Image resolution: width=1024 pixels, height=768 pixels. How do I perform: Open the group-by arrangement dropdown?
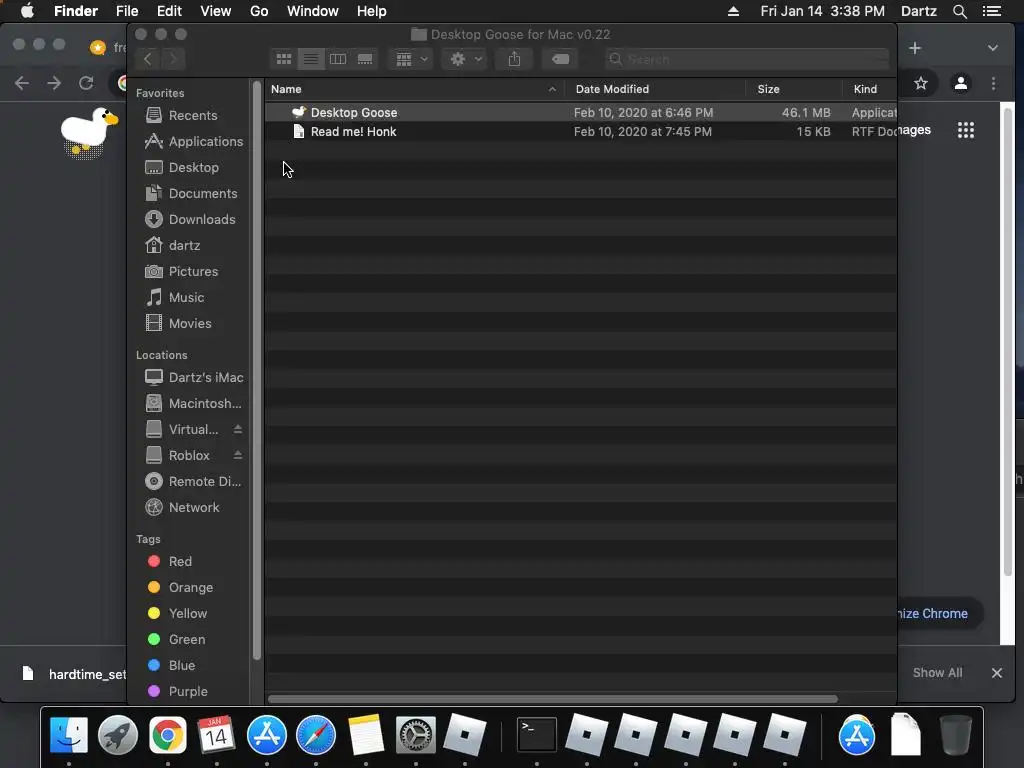[411, 59]
